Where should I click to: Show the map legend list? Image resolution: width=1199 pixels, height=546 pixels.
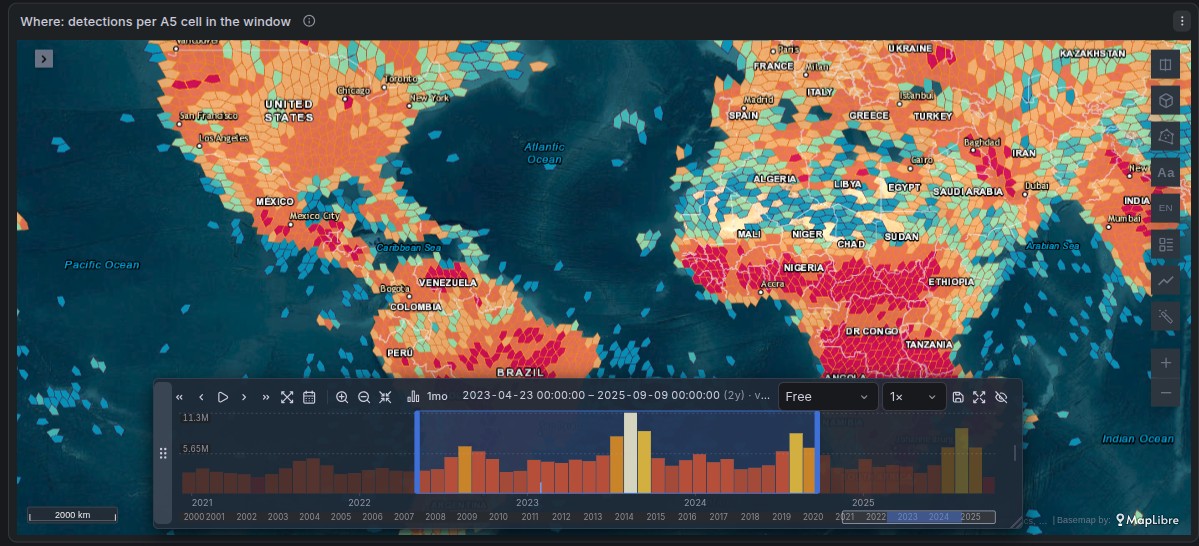(1165, 245)
